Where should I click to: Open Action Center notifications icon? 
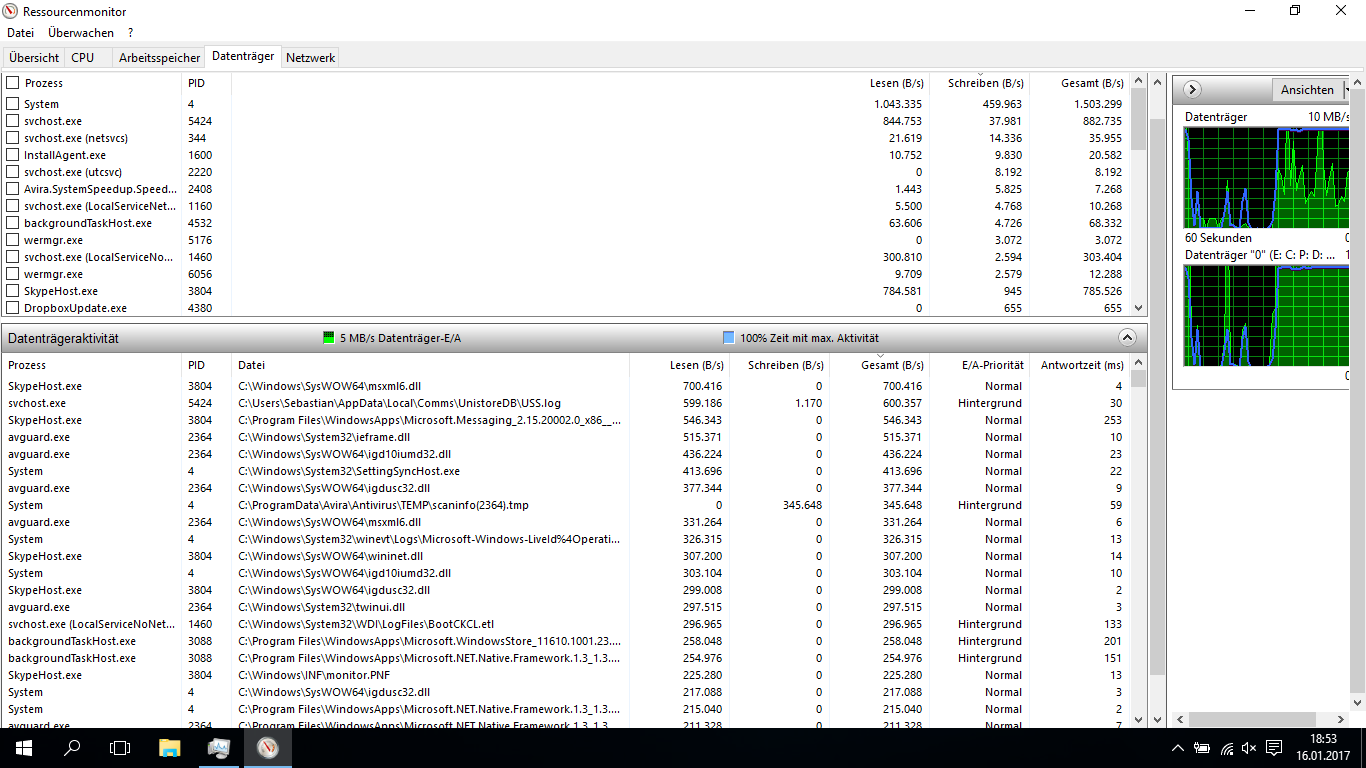[x=1274, y=747]
